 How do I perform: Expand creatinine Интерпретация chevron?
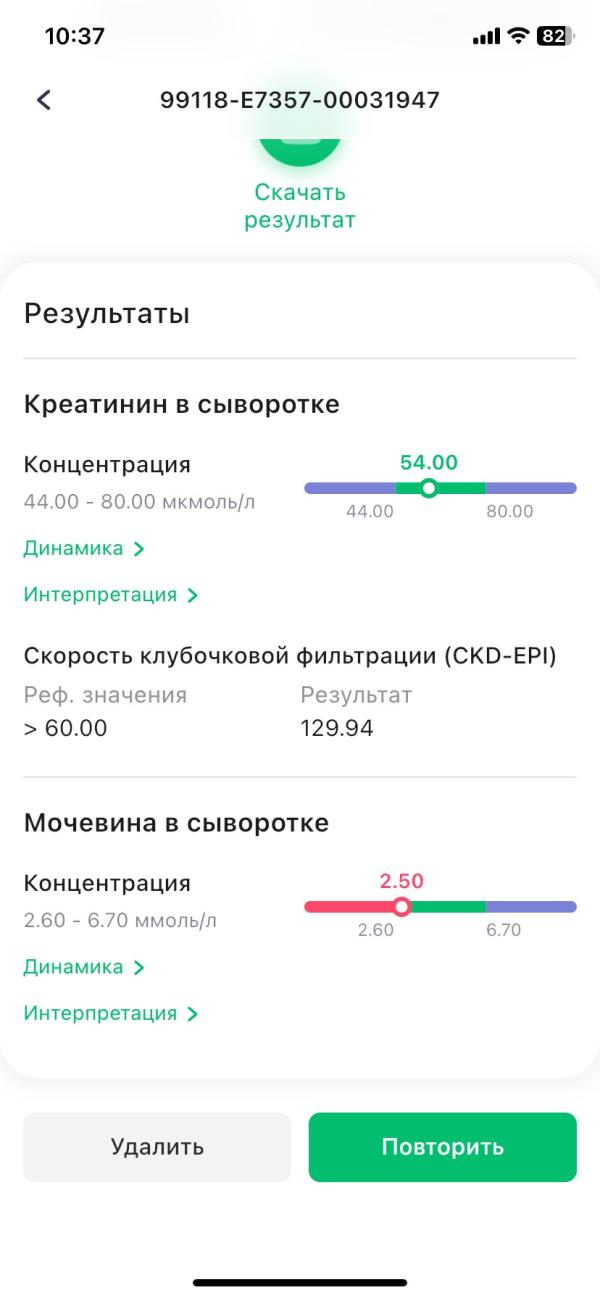(x=192, y=595)
